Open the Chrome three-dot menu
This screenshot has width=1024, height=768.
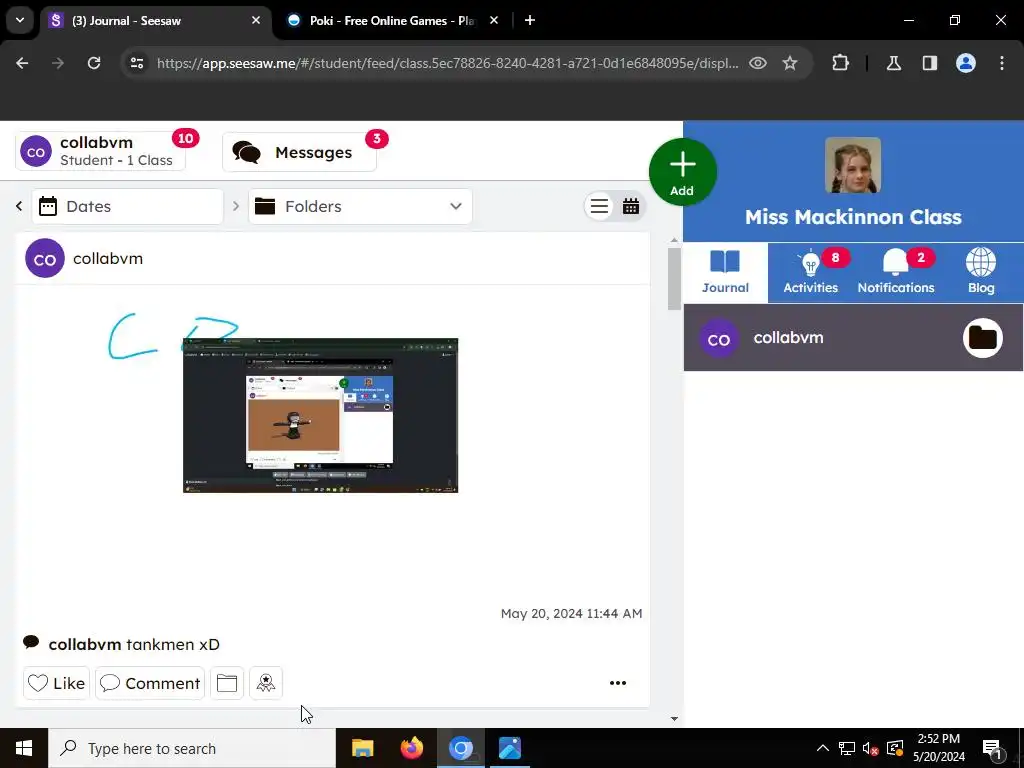[1002, 63]
